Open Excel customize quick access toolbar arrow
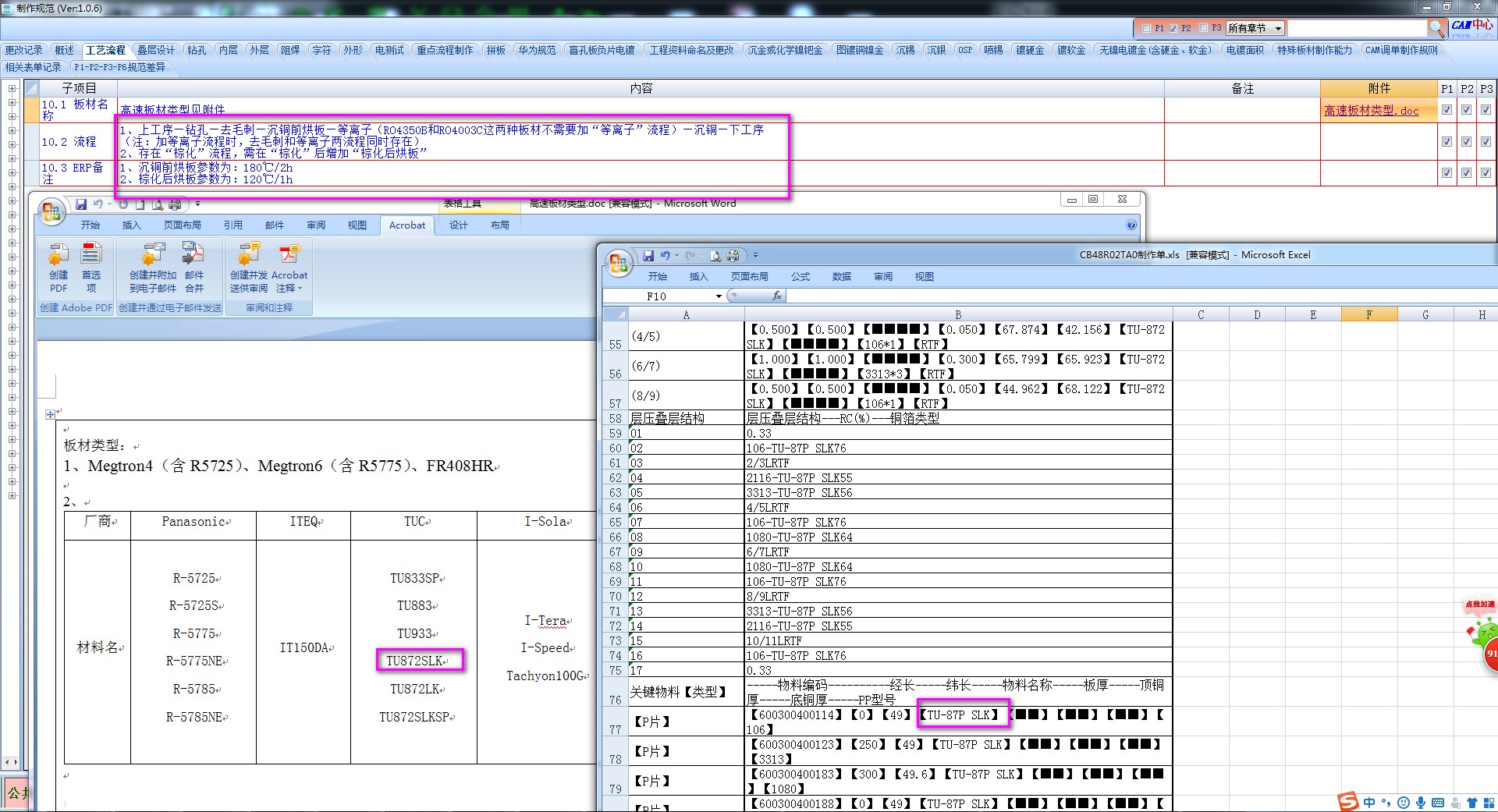1498x812 pixels. point(755,256)
